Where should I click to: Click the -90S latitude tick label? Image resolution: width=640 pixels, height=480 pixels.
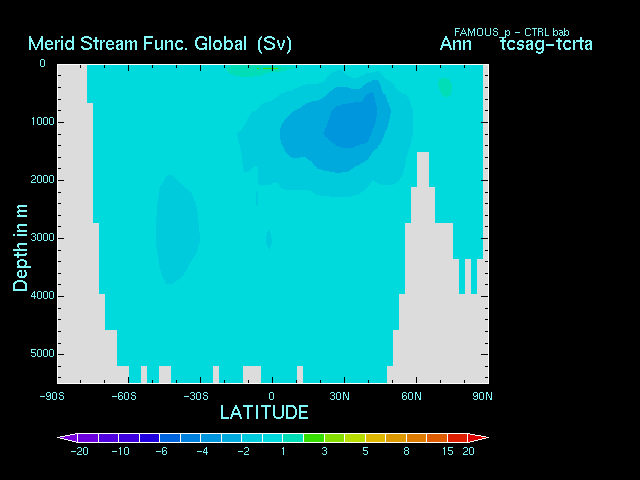(52, 396)
